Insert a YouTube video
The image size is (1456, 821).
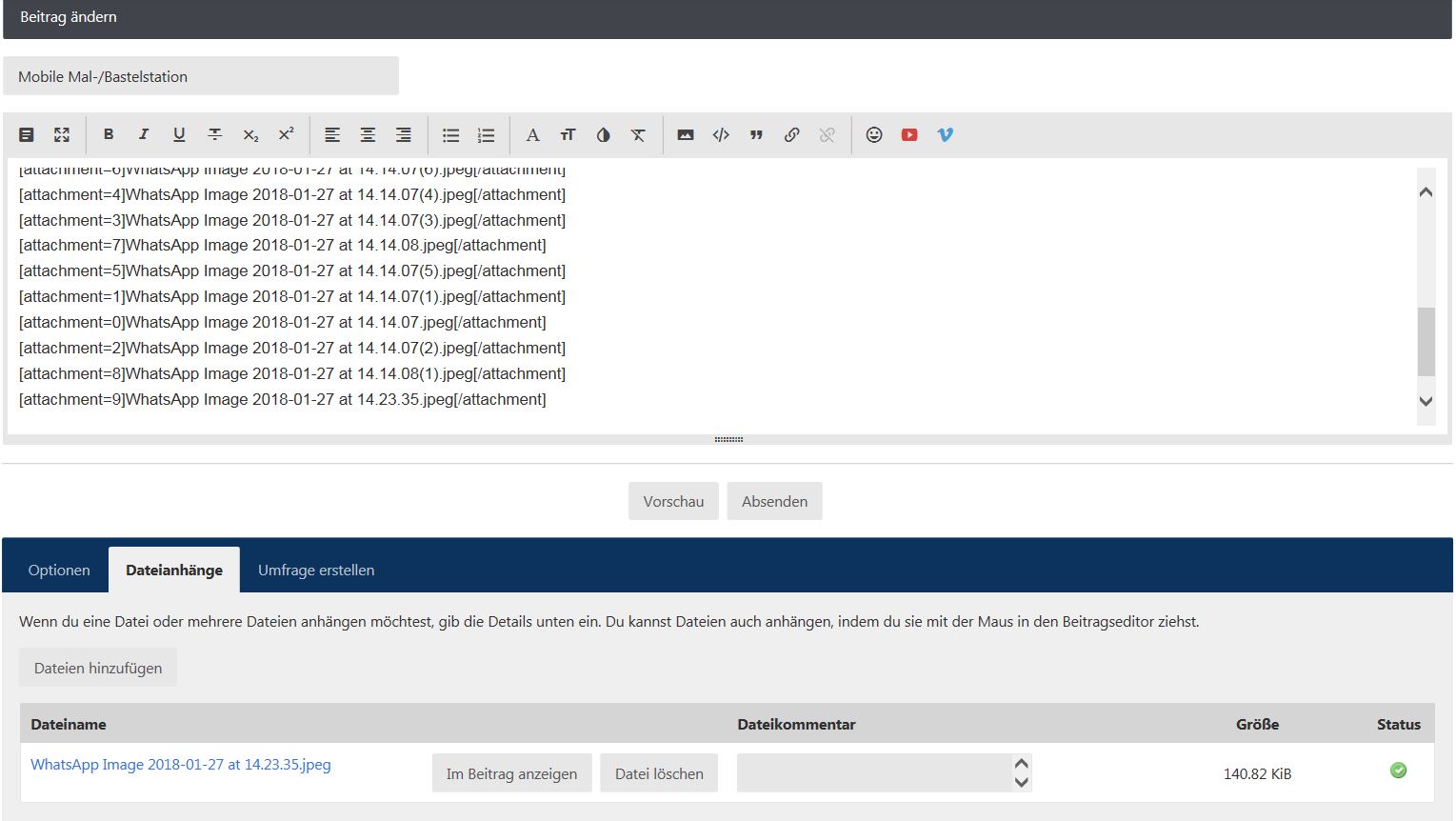(909, 135)
